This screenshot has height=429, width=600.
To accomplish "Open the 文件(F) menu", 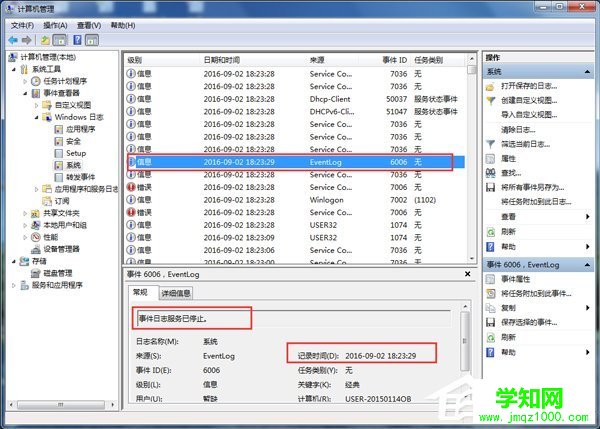I will point(22,25).
